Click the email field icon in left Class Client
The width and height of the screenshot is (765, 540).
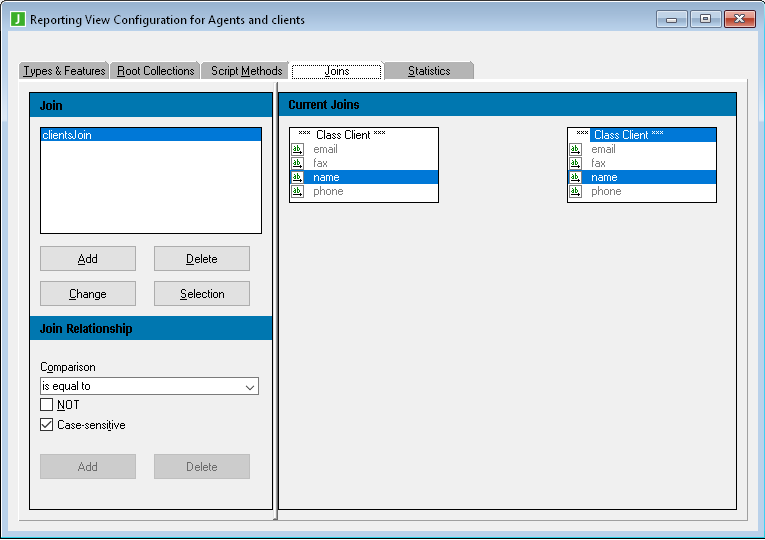297,149
